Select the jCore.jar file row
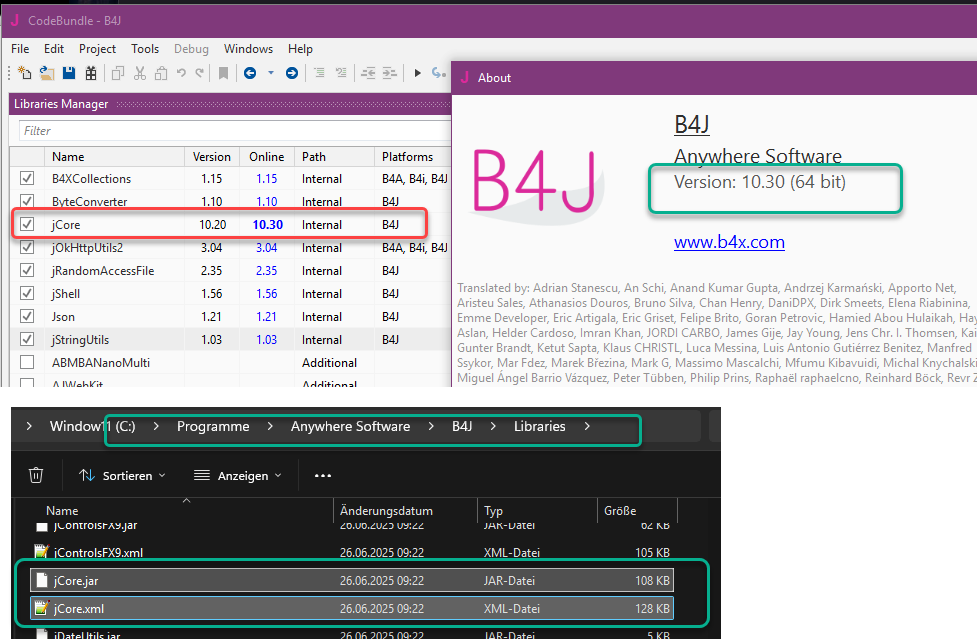 click(351, 580)
